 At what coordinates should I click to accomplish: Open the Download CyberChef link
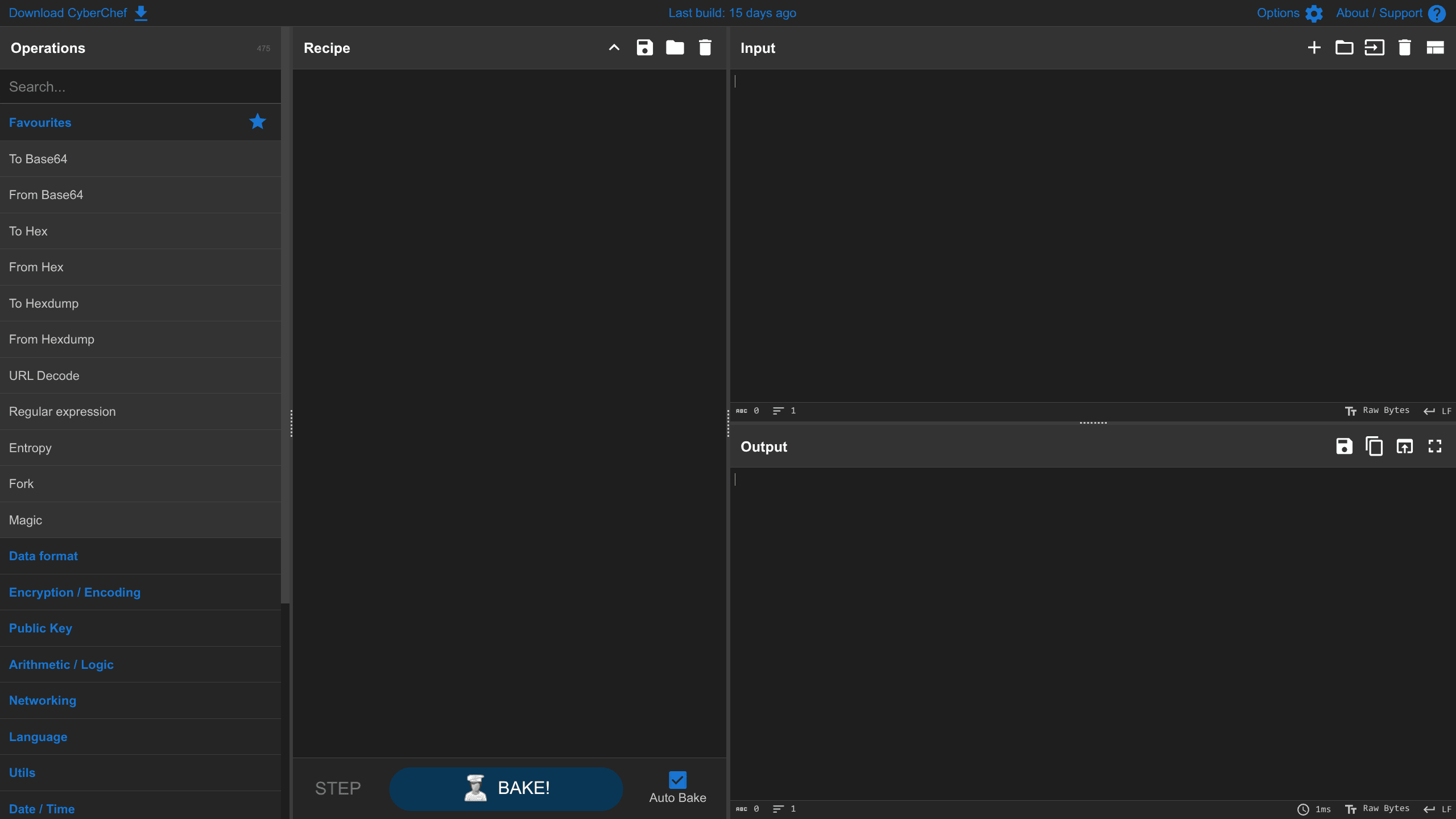(x=78, y=13)
